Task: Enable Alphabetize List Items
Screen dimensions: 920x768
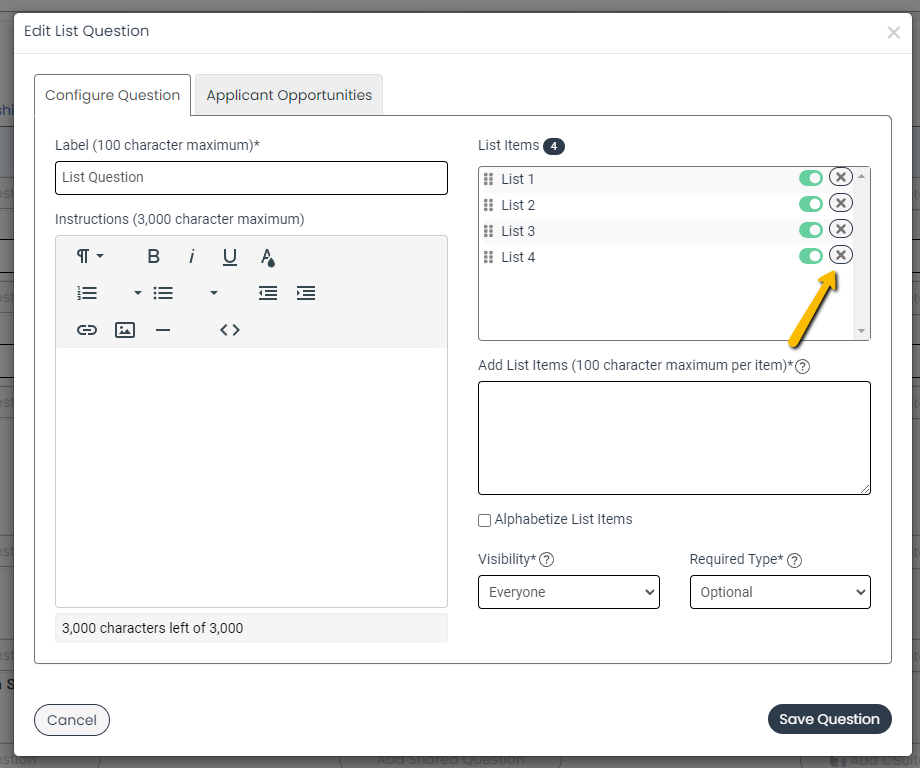Action: coord(484,520)
